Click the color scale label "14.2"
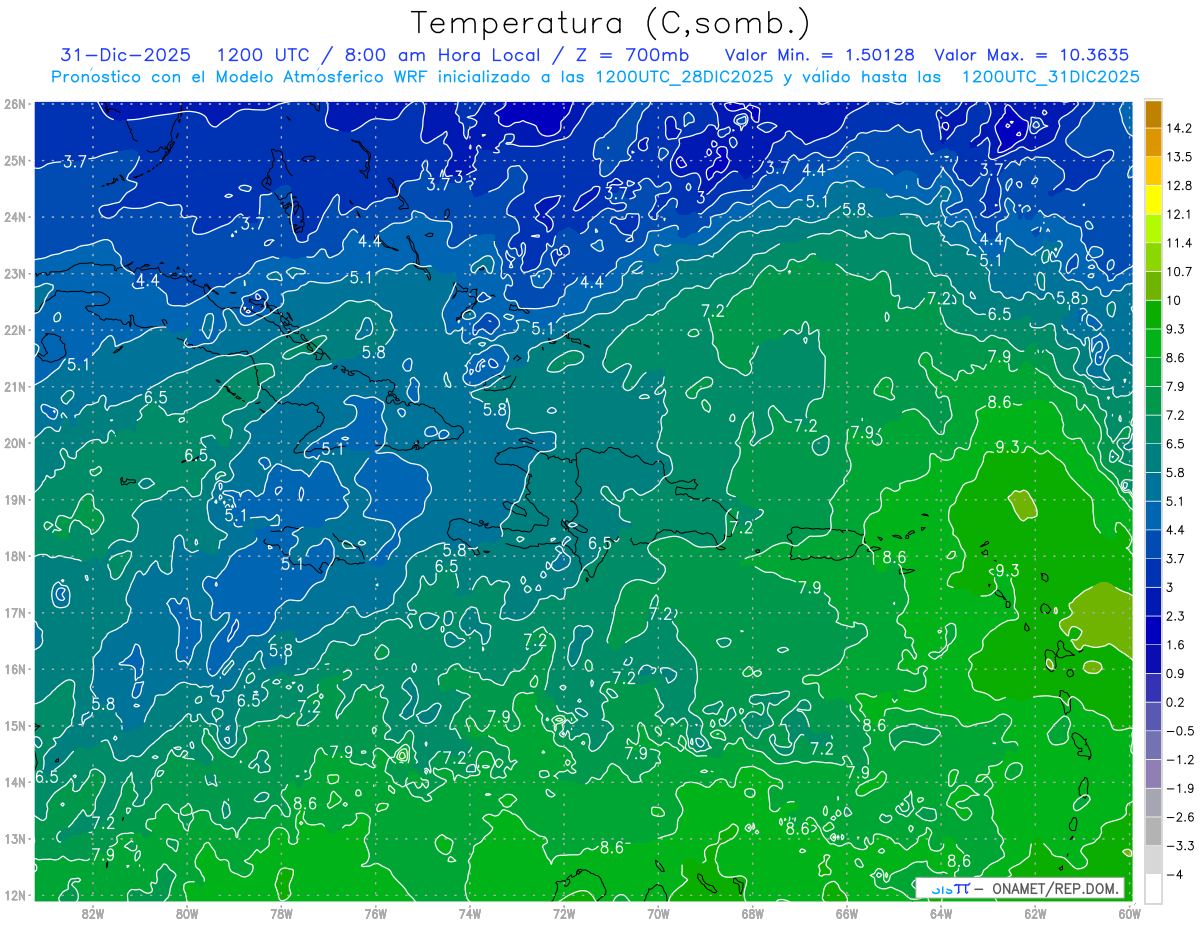This screenshot has height=927, width=1200. coord(1179,128)
